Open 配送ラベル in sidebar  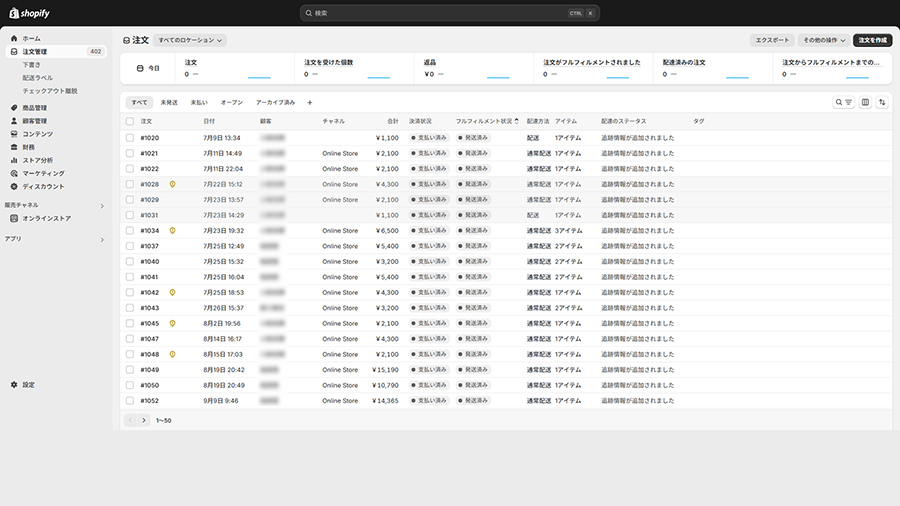point(38,78)
